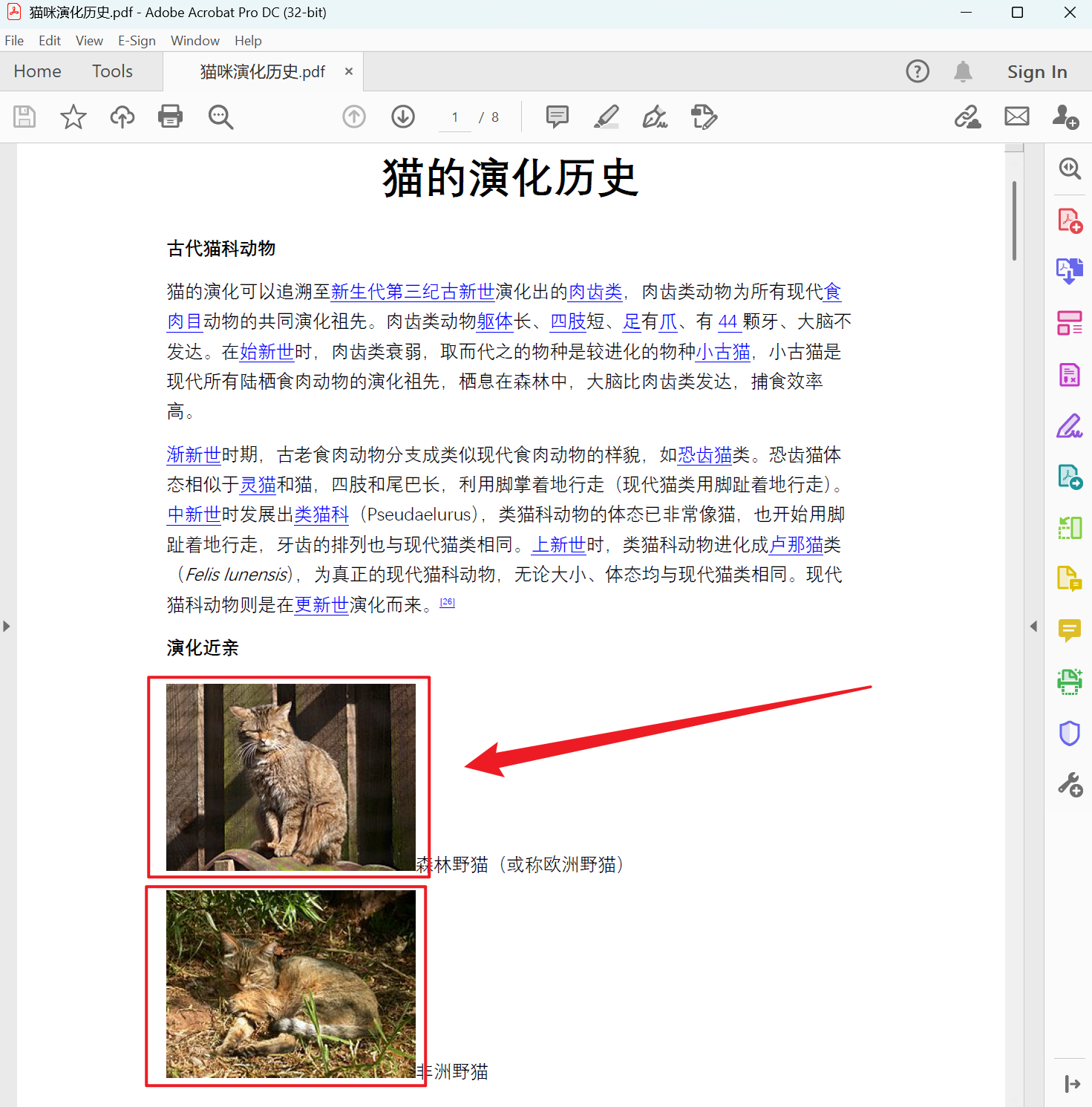Click the page number input field
This screenshot has height=1107, width=1092.
[454, 117]
